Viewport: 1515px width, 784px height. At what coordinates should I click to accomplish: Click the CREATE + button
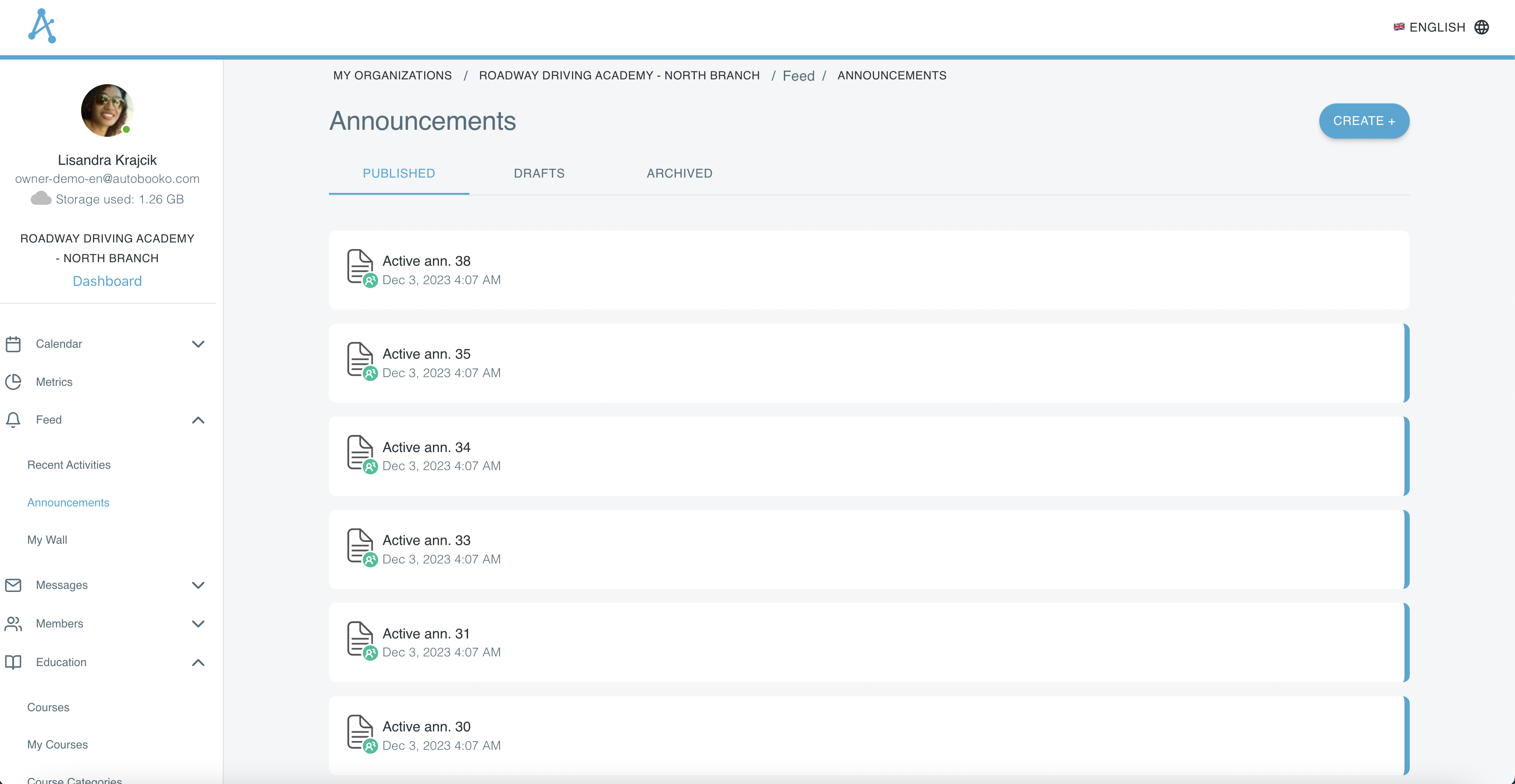click(1364, 121)
